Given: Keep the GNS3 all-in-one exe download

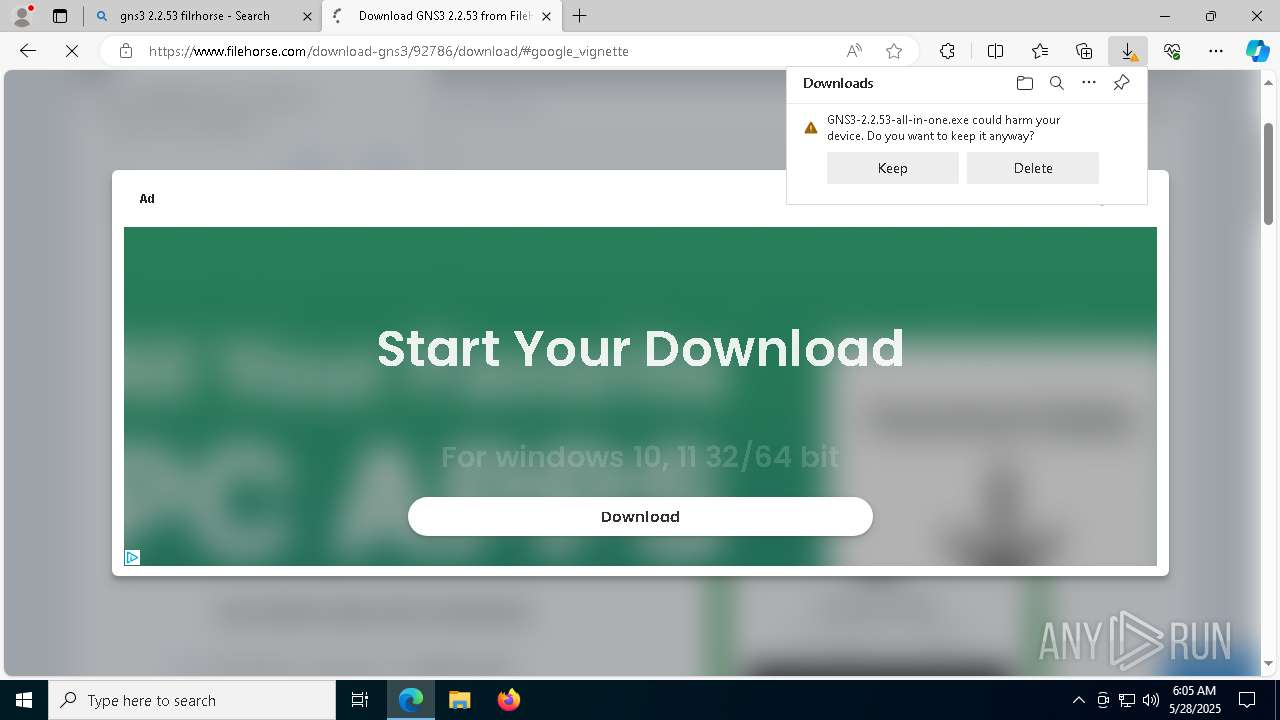Looking at the screenshot, I should click(x=893, y=168).
